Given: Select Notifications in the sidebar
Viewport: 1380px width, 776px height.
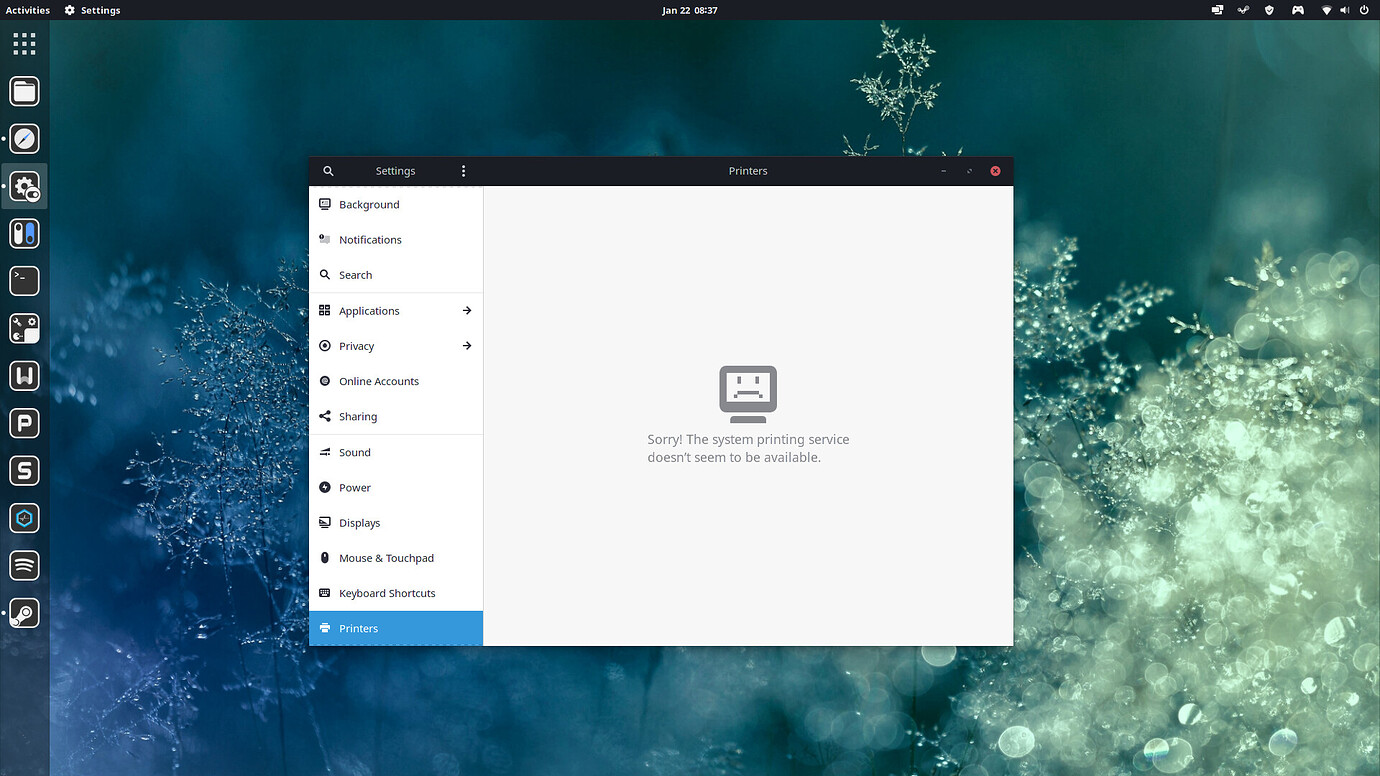Looking at the screenshot, I should tap(370, 240).
